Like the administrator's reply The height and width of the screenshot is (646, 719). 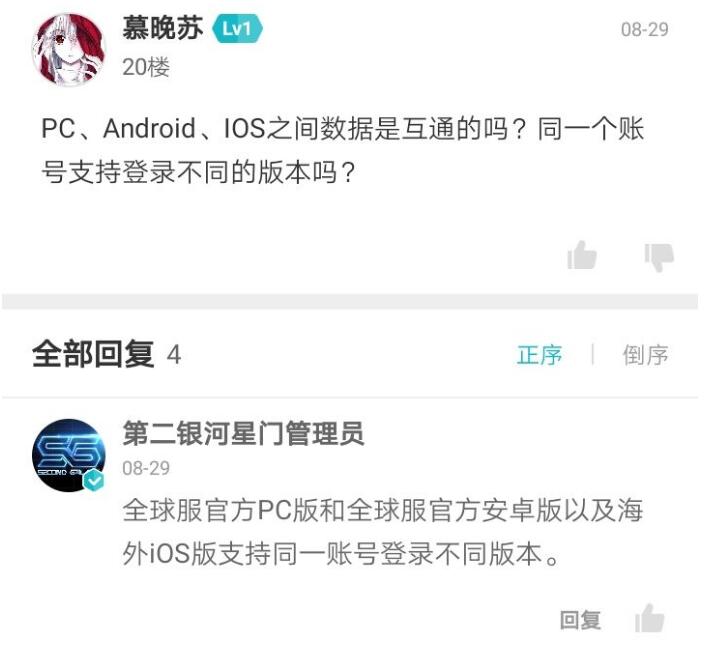click(650, 619)
